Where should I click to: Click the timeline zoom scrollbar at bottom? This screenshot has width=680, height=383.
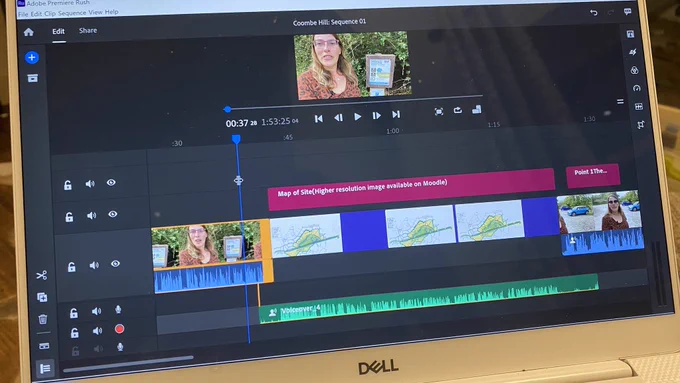pyautogui.click(x=128, y=364)
